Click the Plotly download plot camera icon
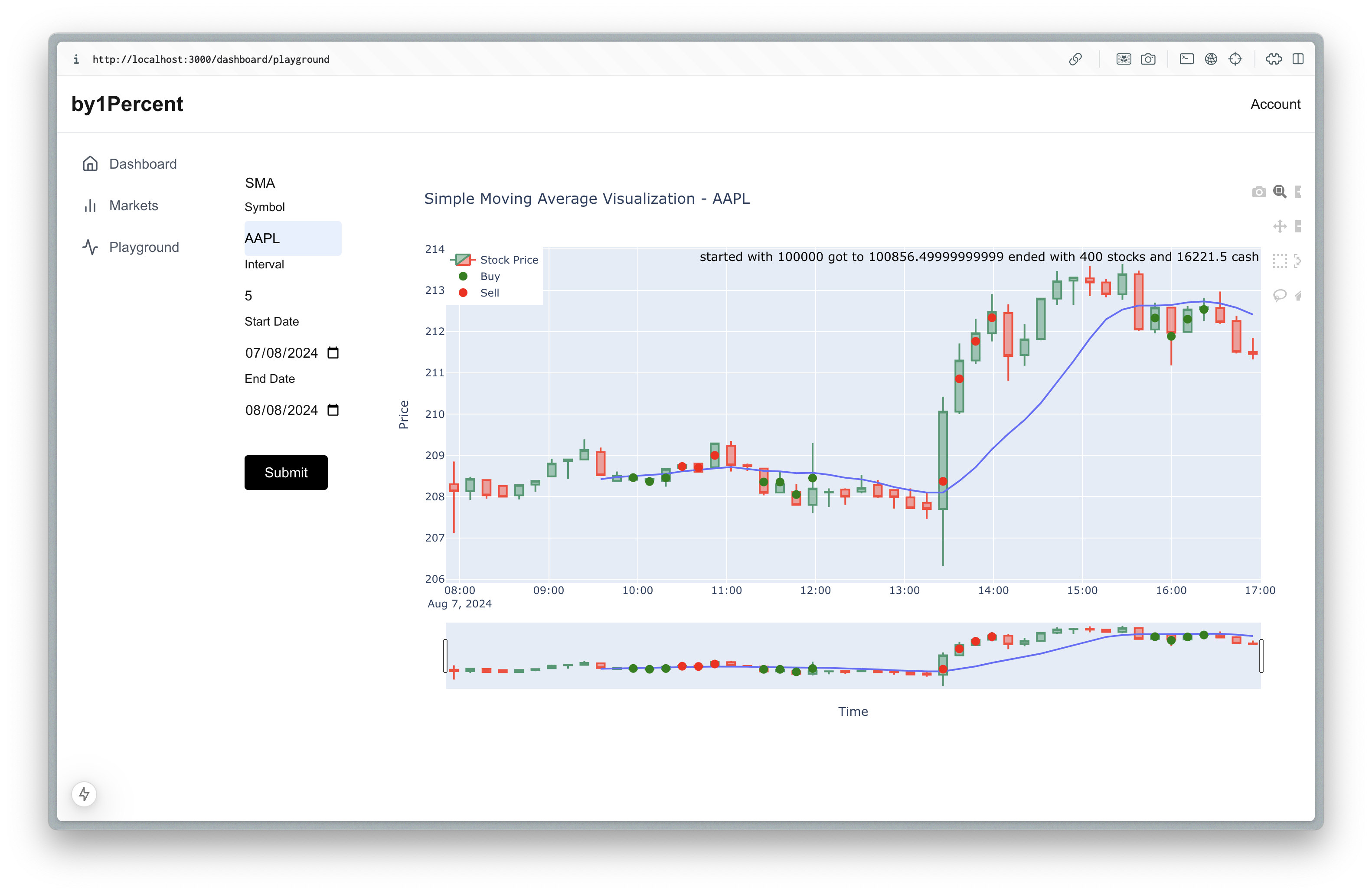 [x=1258, y=192]
